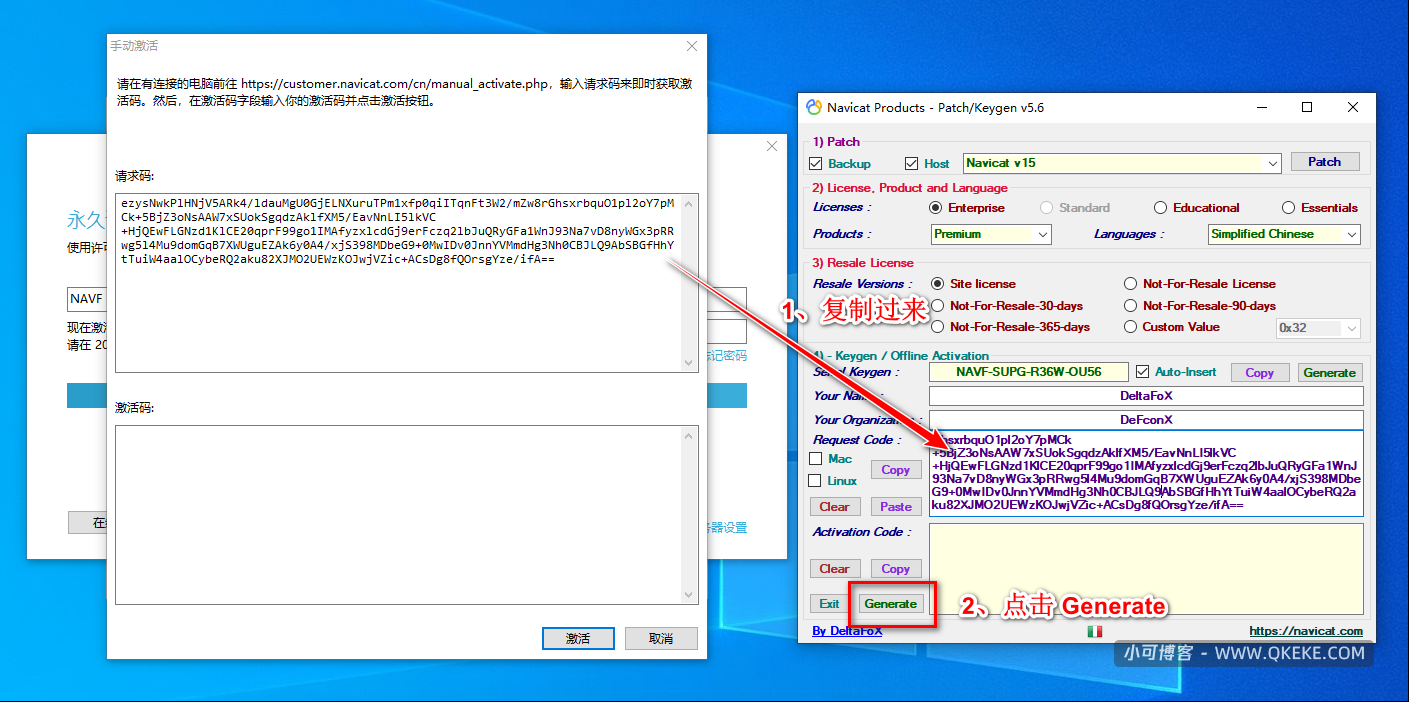The image size is (1409, 702).
Task: Click the Navicat keygen title bar app icon
Action: [x=814, y=107]
